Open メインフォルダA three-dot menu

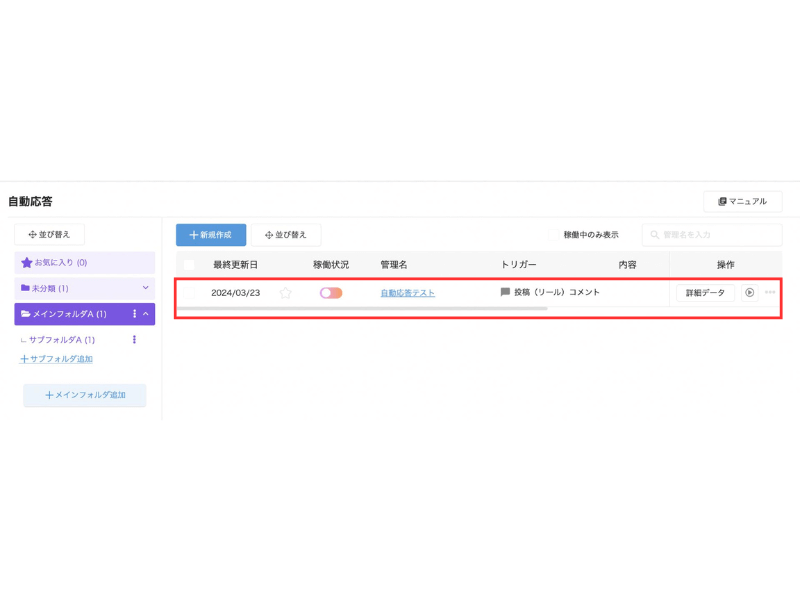pos(135,314)
